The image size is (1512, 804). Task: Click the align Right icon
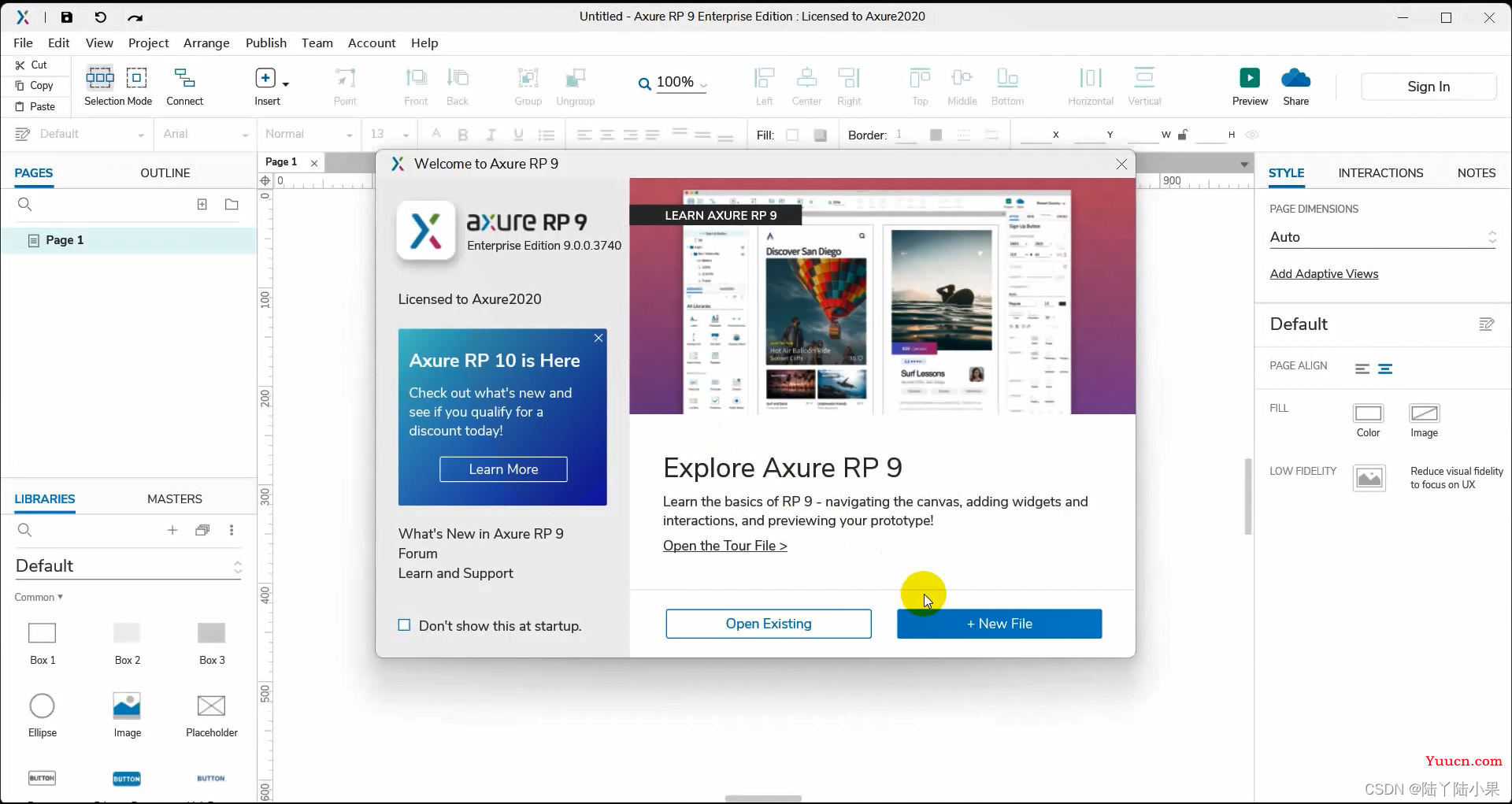(849, 77)
